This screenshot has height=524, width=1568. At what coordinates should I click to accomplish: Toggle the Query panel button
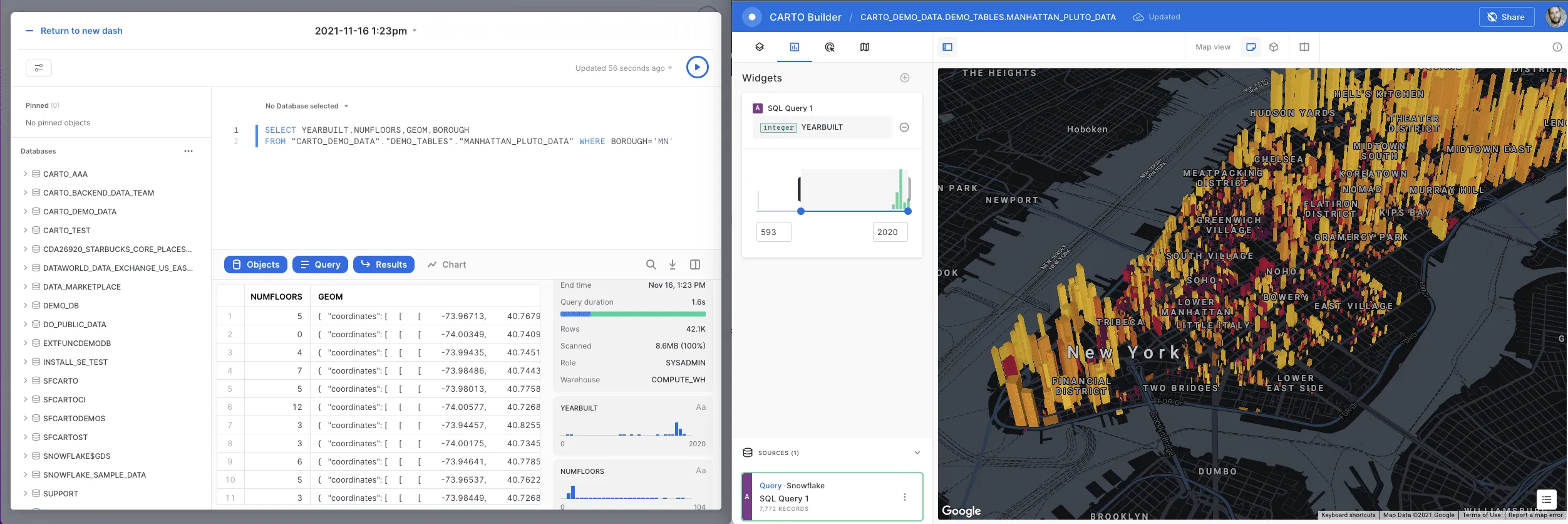coord(320,265)
